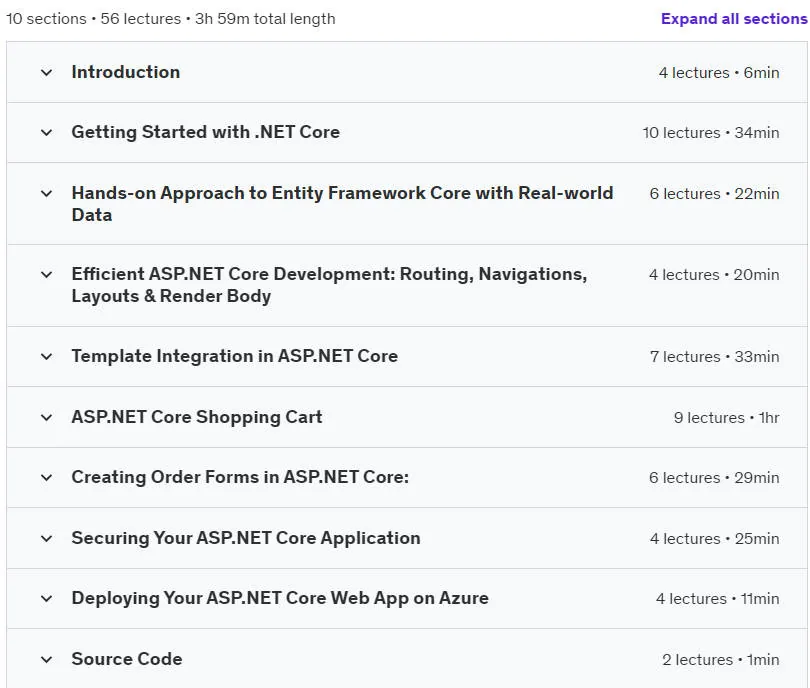This screenshot has width=810, height=688.
Task: Open Getting Started with .NET Core title
Action: coord(206,132)
